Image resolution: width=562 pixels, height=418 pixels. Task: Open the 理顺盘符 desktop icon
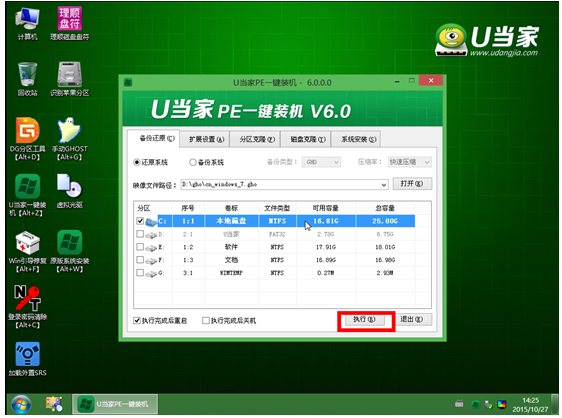(x=70, y=24)
